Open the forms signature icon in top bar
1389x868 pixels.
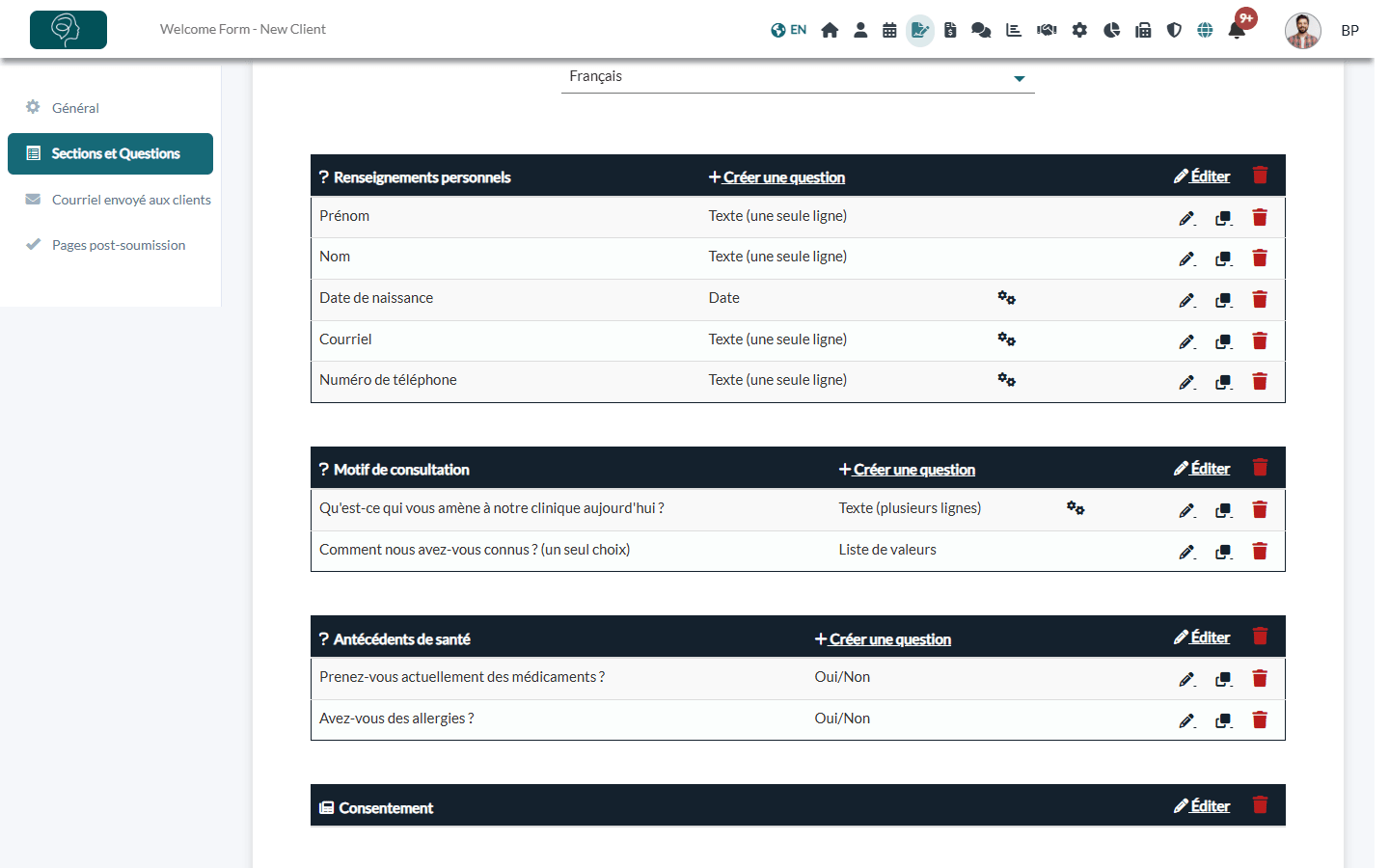[920, 31]
